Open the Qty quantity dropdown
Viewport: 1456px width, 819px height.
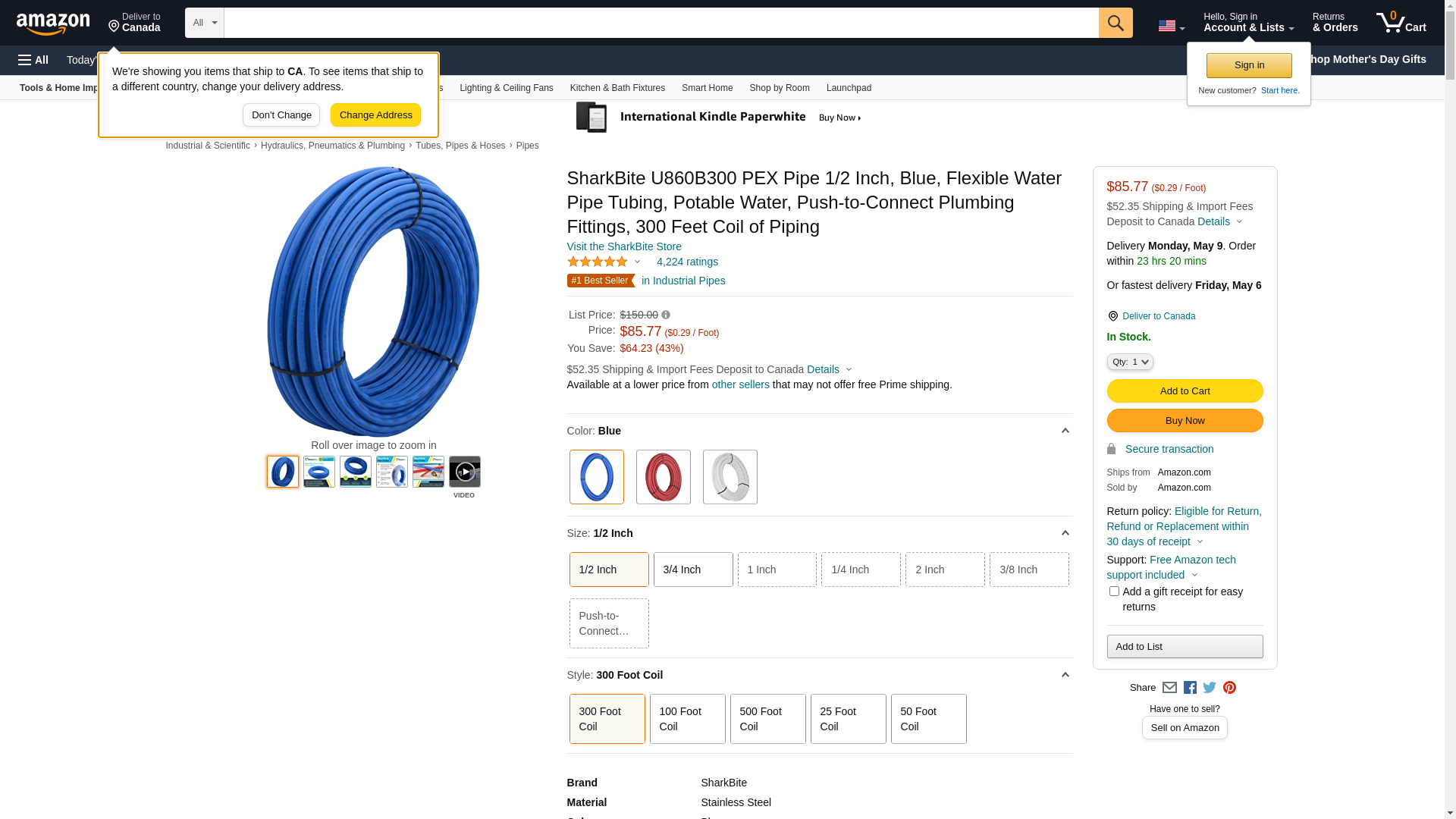tap(1130, 362)
